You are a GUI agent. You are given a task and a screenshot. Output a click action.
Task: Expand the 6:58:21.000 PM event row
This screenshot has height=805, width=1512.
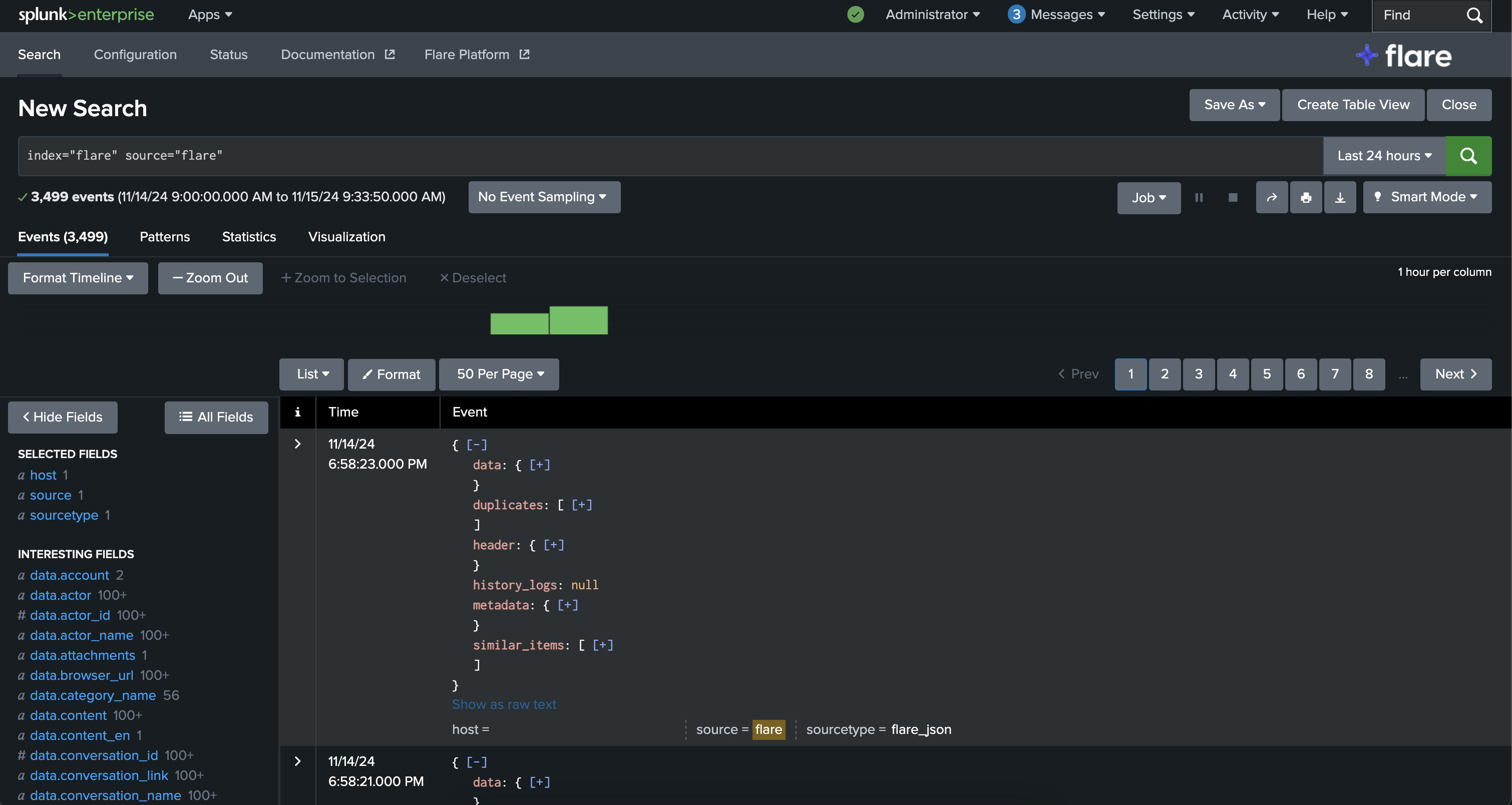click(x=297, y=761)
